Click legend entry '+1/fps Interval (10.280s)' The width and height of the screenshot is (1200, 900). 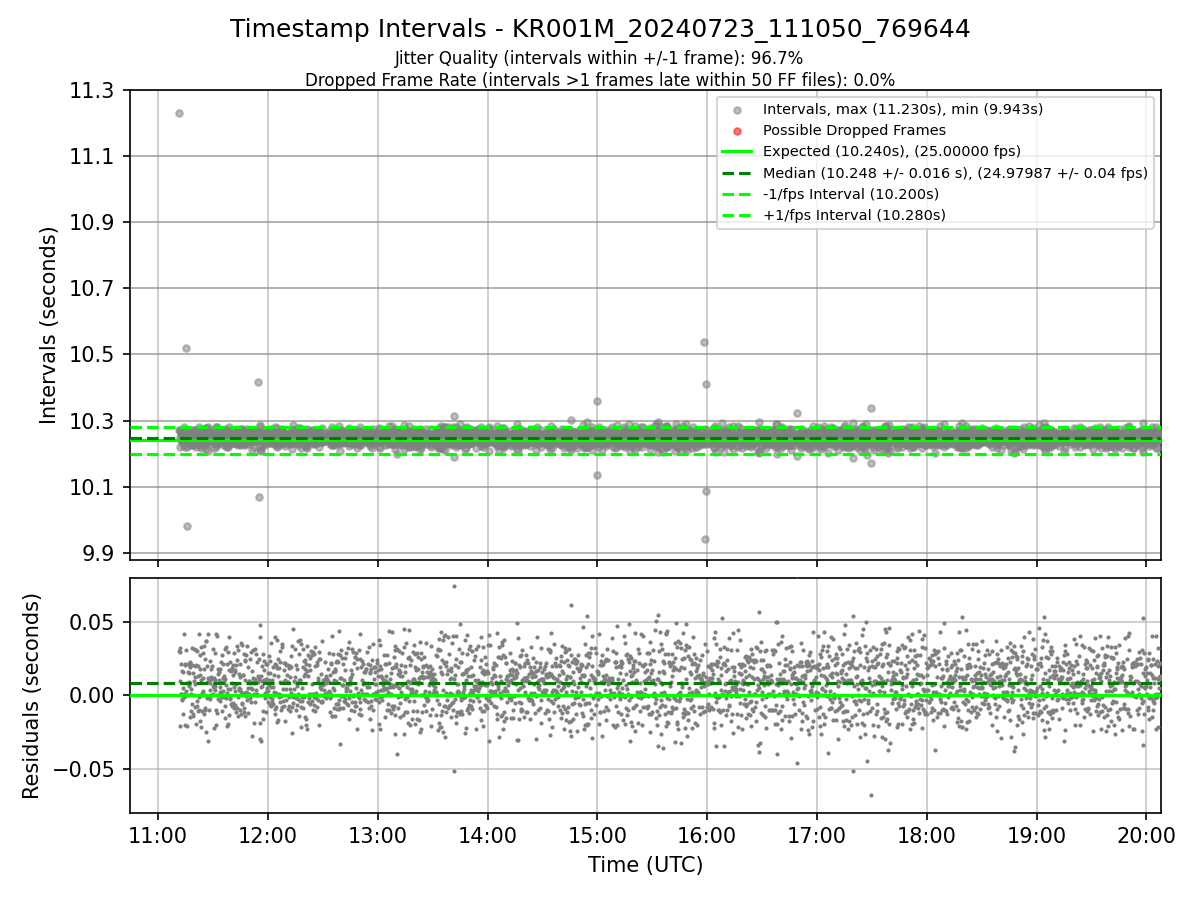coord(854,215)
